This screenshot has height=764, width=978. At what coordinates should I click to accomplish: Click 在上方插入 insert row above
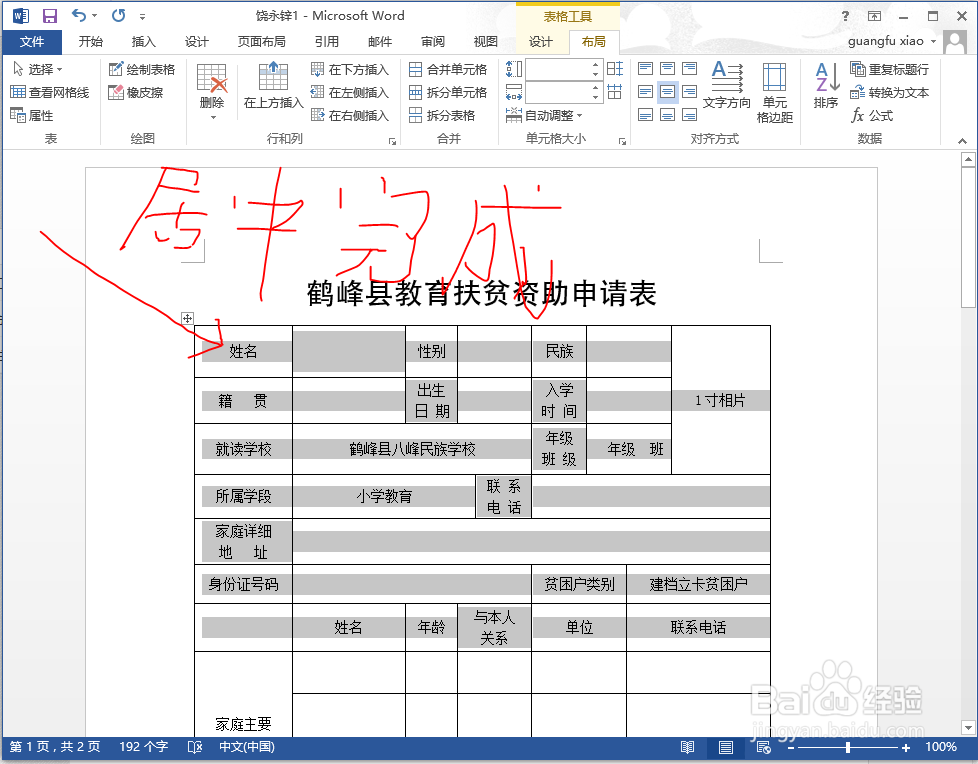pos(273,86)
